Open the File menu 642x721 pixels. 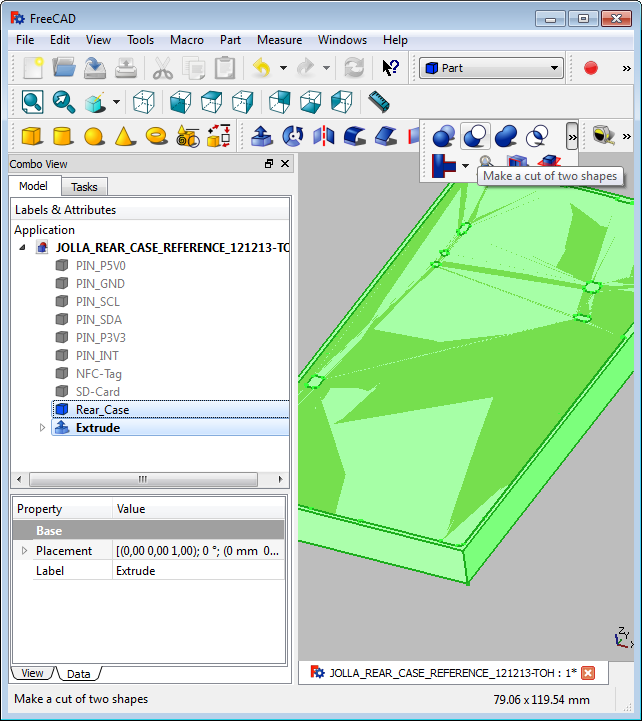(25, 40)
